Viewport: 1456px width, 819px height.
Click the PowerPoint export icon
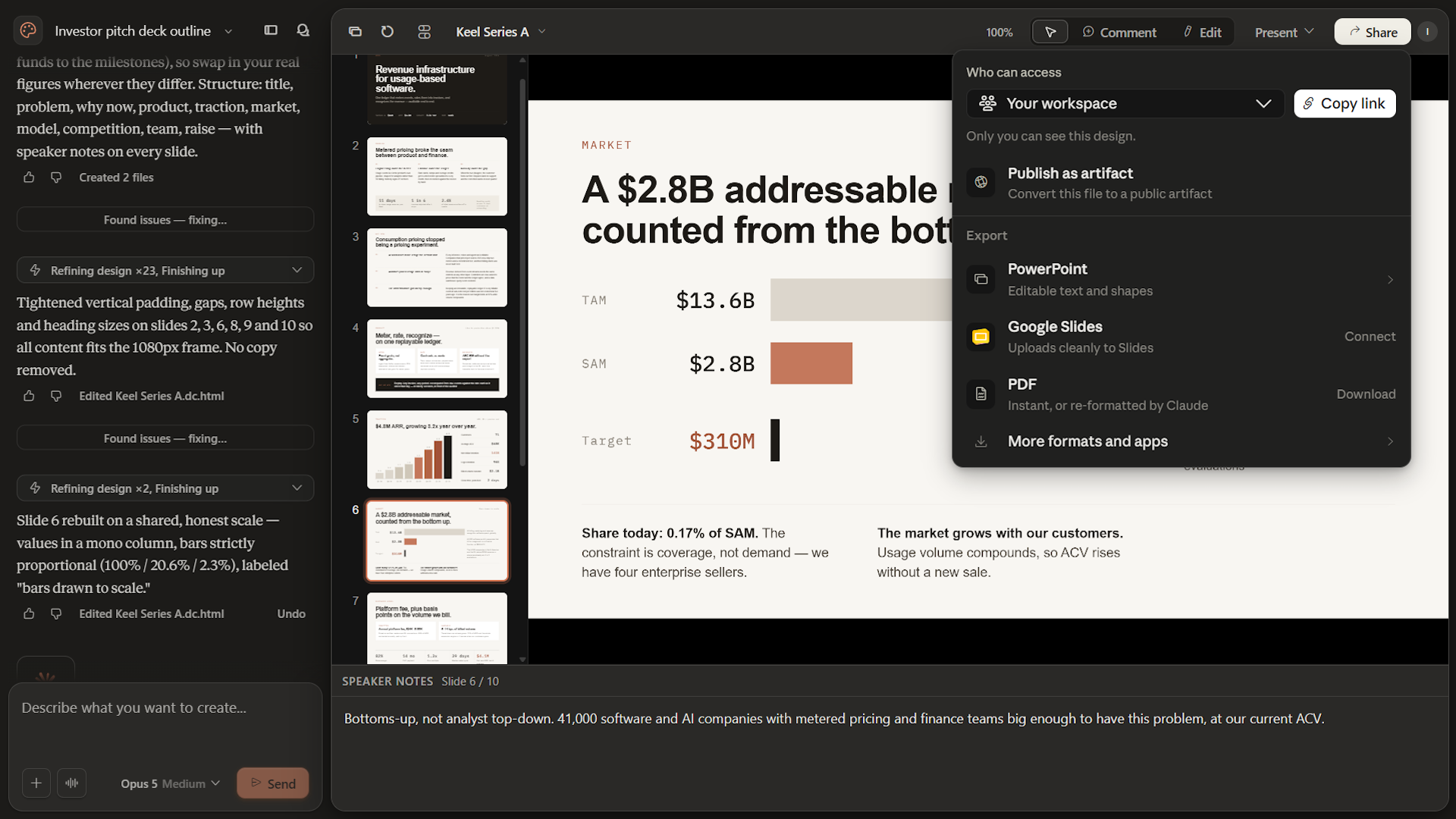point(981,279)
